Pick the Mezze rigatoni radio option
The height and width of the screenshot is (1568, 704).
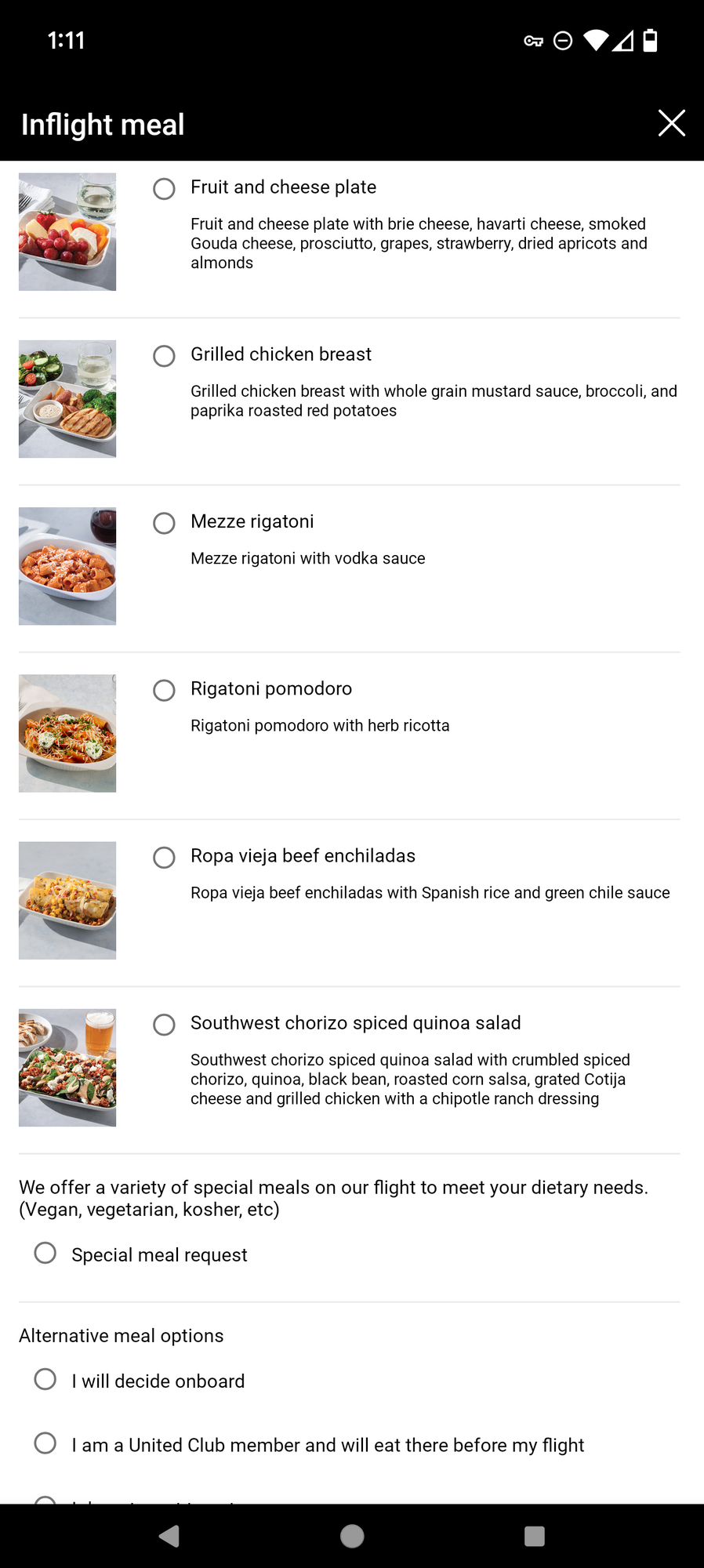164,523
